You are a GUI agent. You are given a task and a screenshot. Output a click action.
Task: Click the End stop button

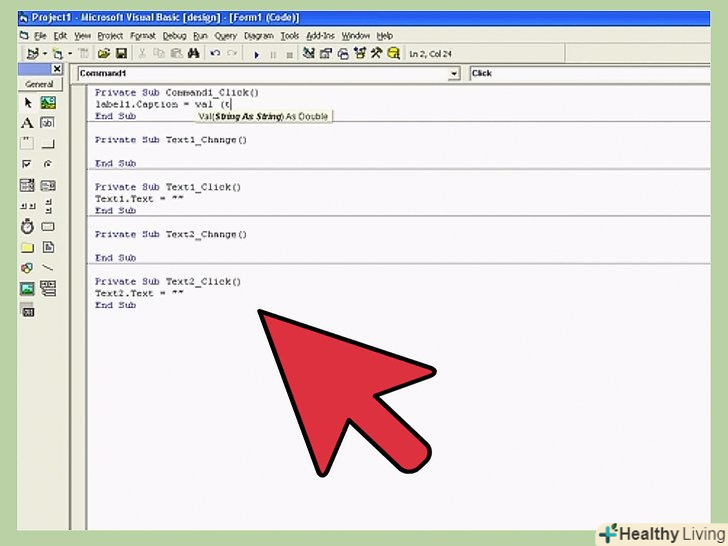pyautogui.click(x=290, y=55)
